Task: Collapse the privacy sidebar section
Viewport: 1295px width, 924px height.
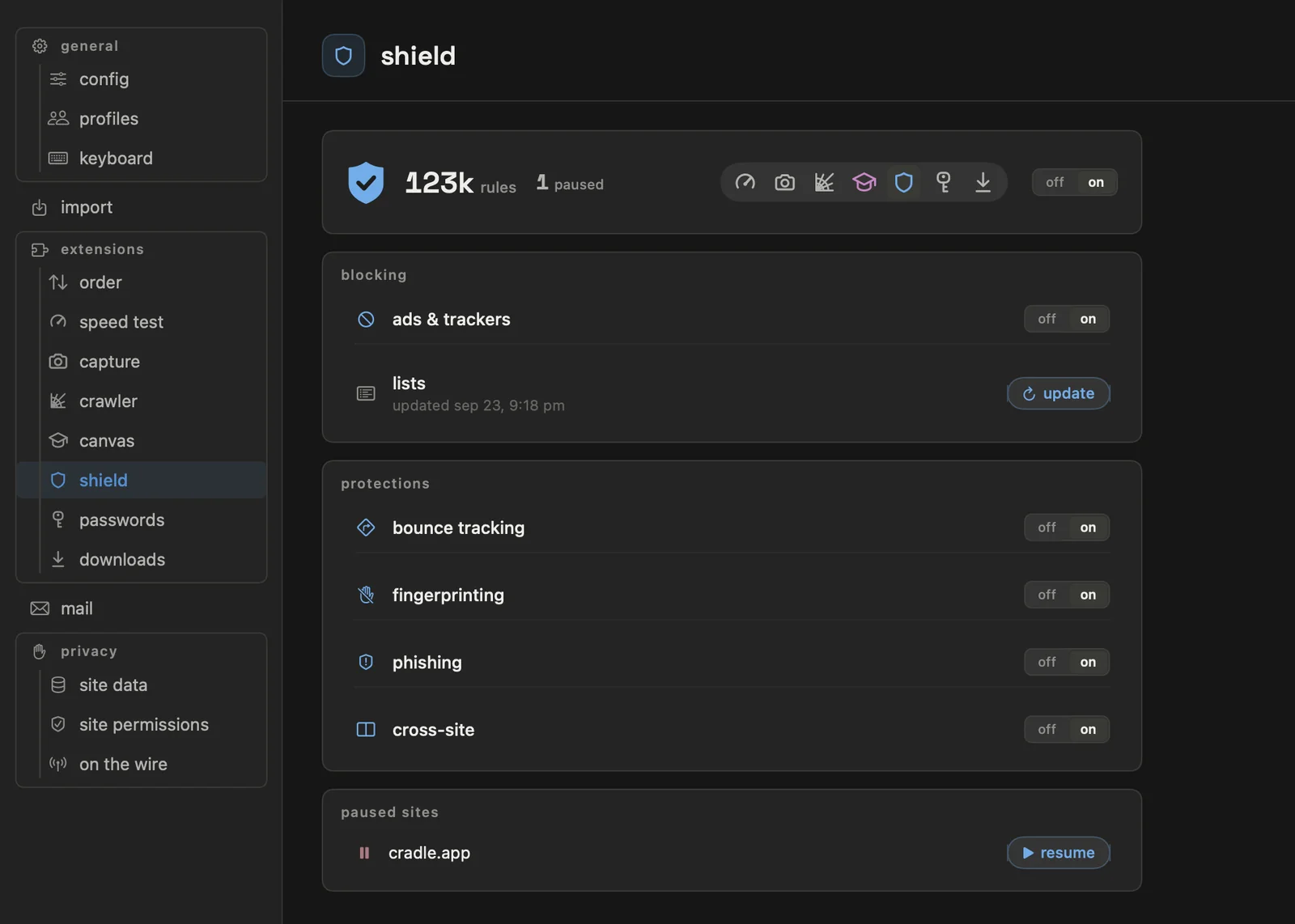Action: coord(88,651)
